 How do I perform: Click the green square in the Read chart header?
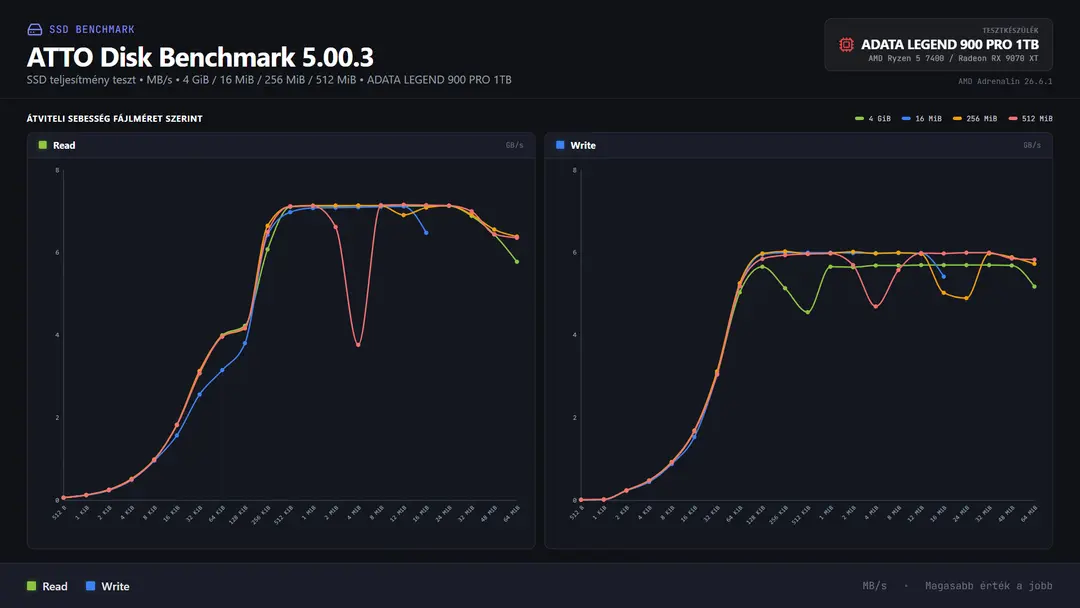pyautogui.click(x=43, y=145)
